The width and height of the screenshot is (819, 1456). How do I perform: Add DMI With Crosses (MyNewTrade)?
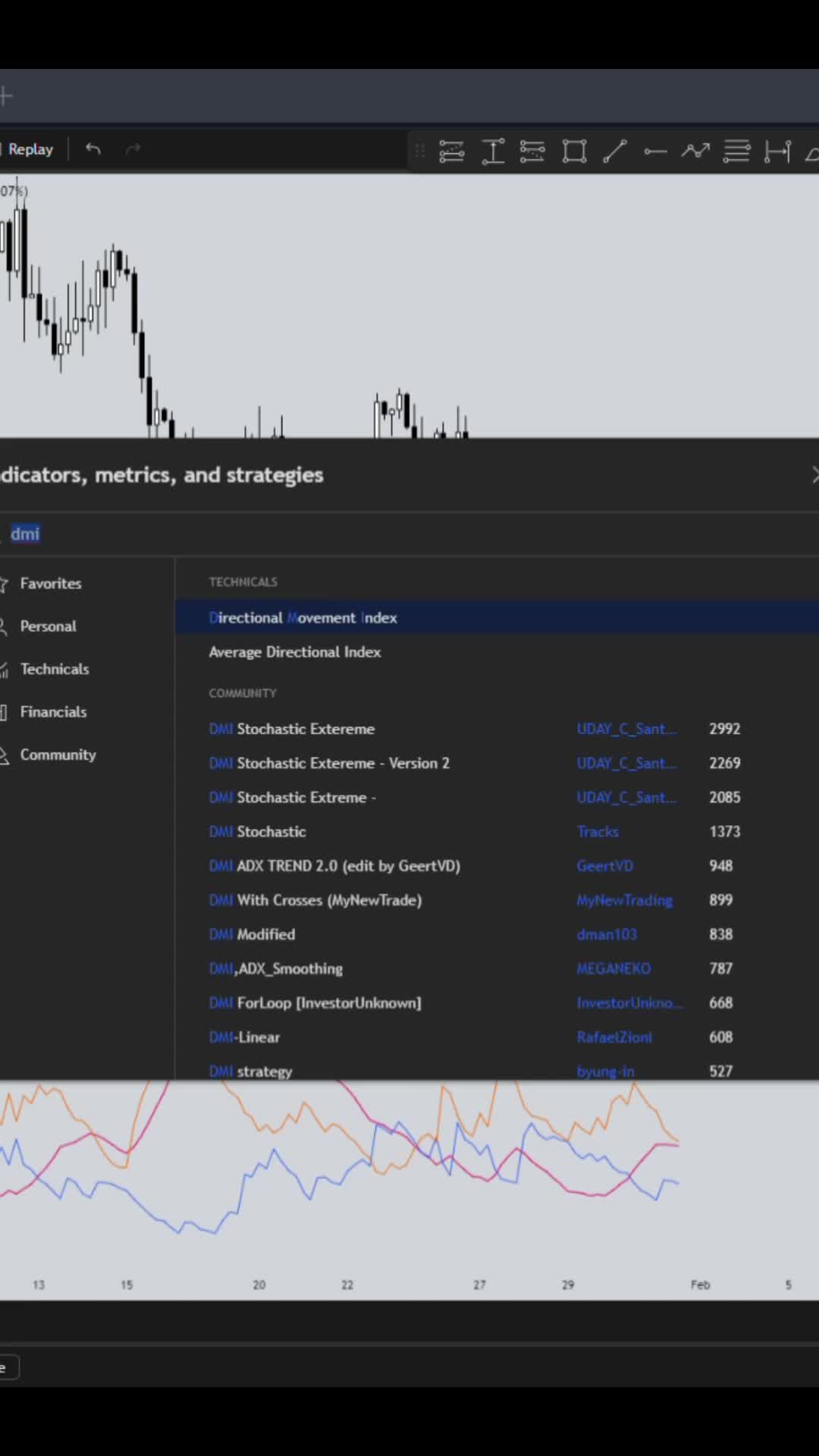pos(497,900)
